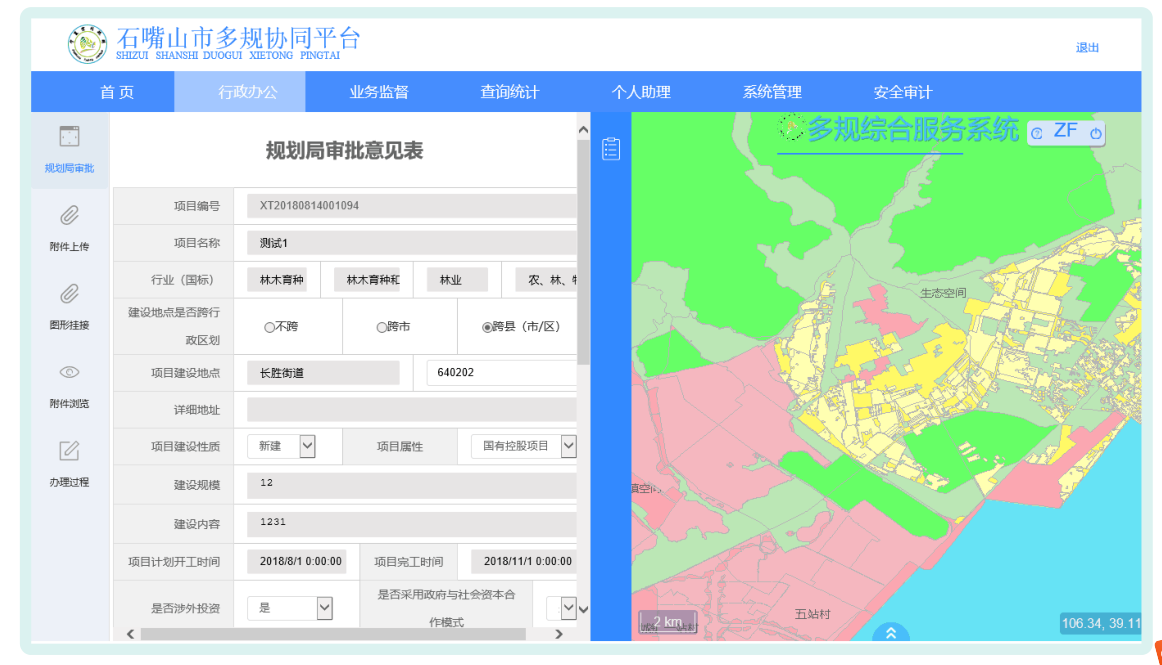Open the 办理过程 edit icon
Viewport: 1162px width, 665px height.
coord(69,451)
